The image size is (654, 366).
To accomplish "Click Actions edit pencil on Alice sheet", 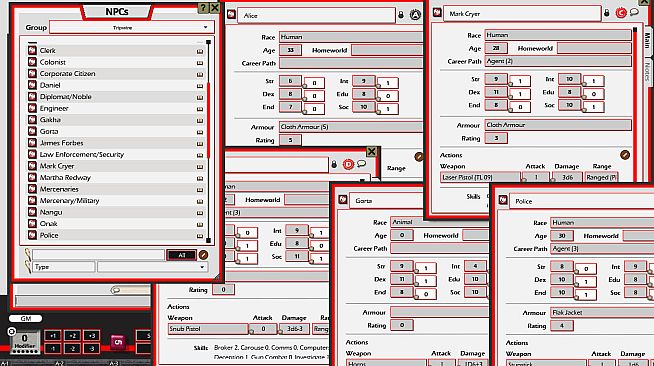I will tap(419, 157).
